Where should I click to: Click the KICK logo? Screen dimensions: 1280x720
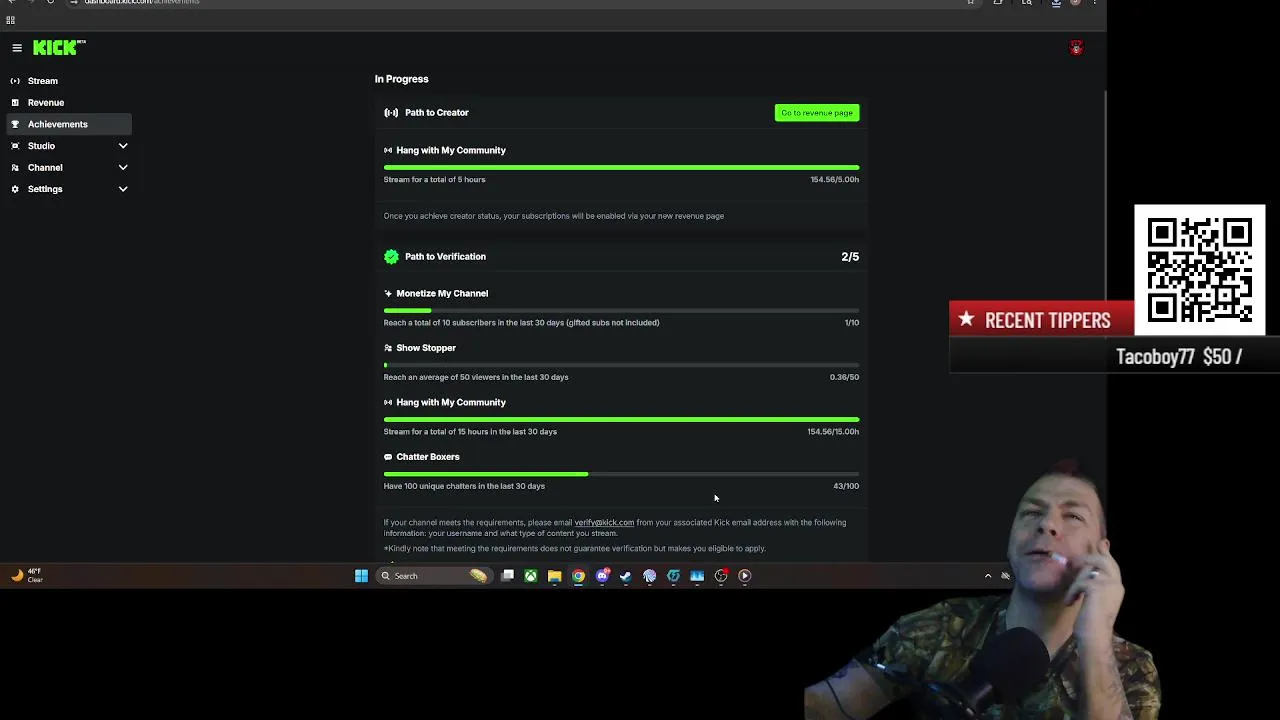click(x=59, y=47)
